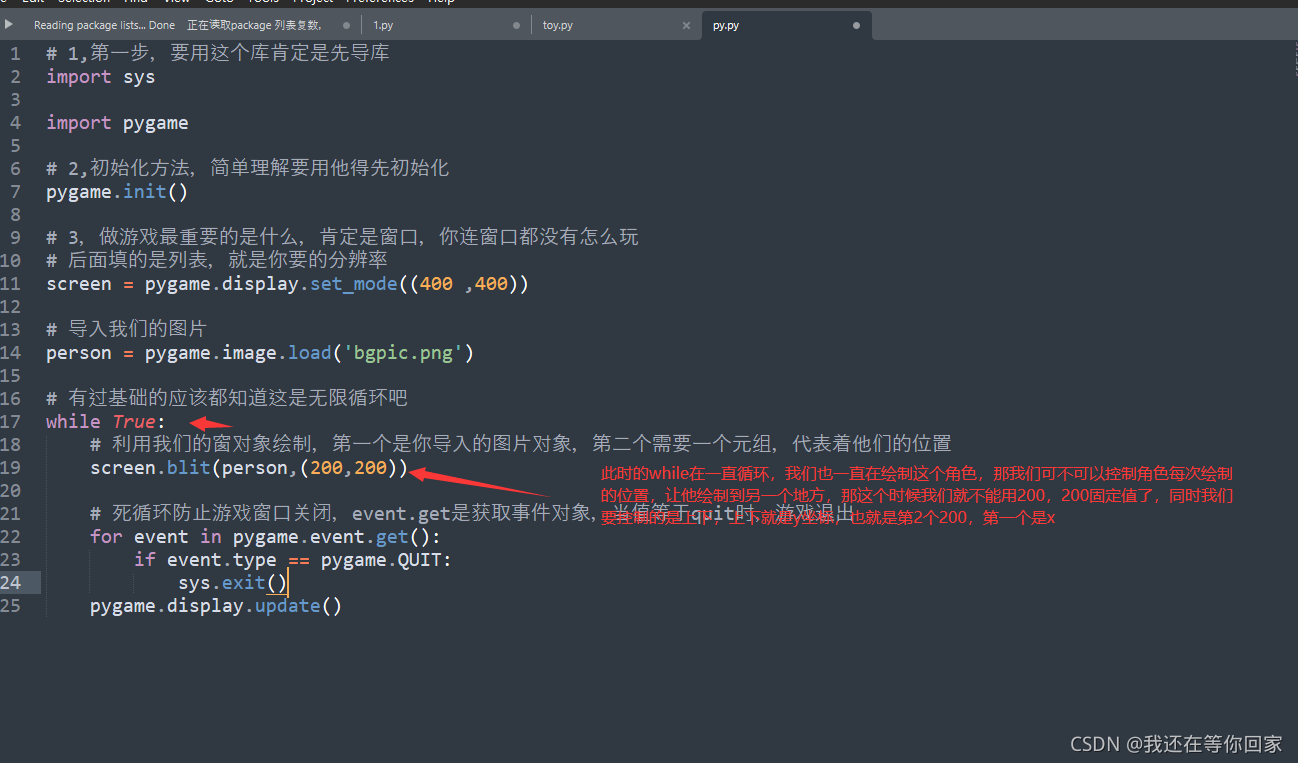Switch to the toy.py tab

click(x=557, y=24)
